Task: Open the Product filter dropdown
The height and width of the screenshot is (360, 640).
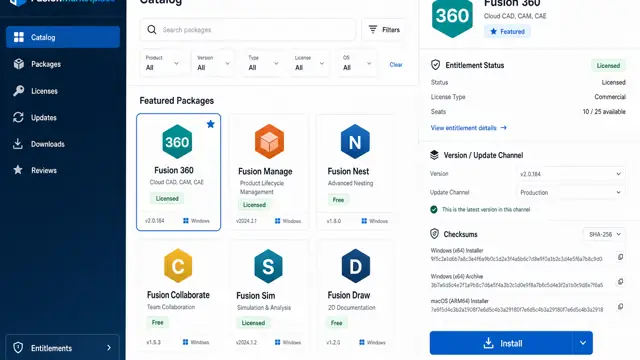Action: click(x=162, y=64)
